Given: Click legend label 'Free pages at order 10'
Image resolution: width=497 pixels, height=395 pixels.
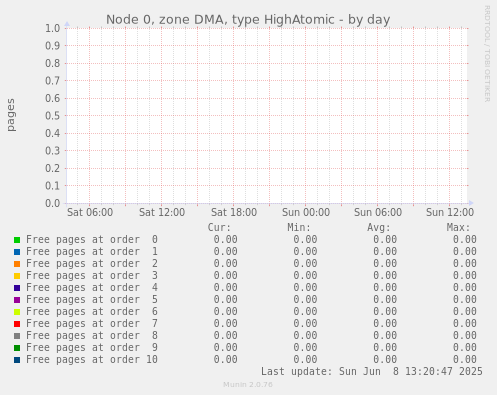Looking at the screenshot, I should (x=92, y=360).
